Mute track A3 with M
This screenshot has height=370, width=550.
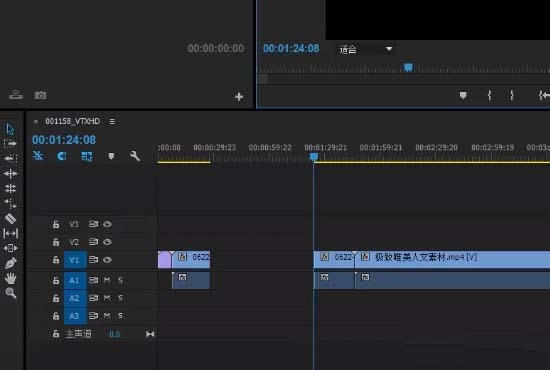click(x=107, y=316)
